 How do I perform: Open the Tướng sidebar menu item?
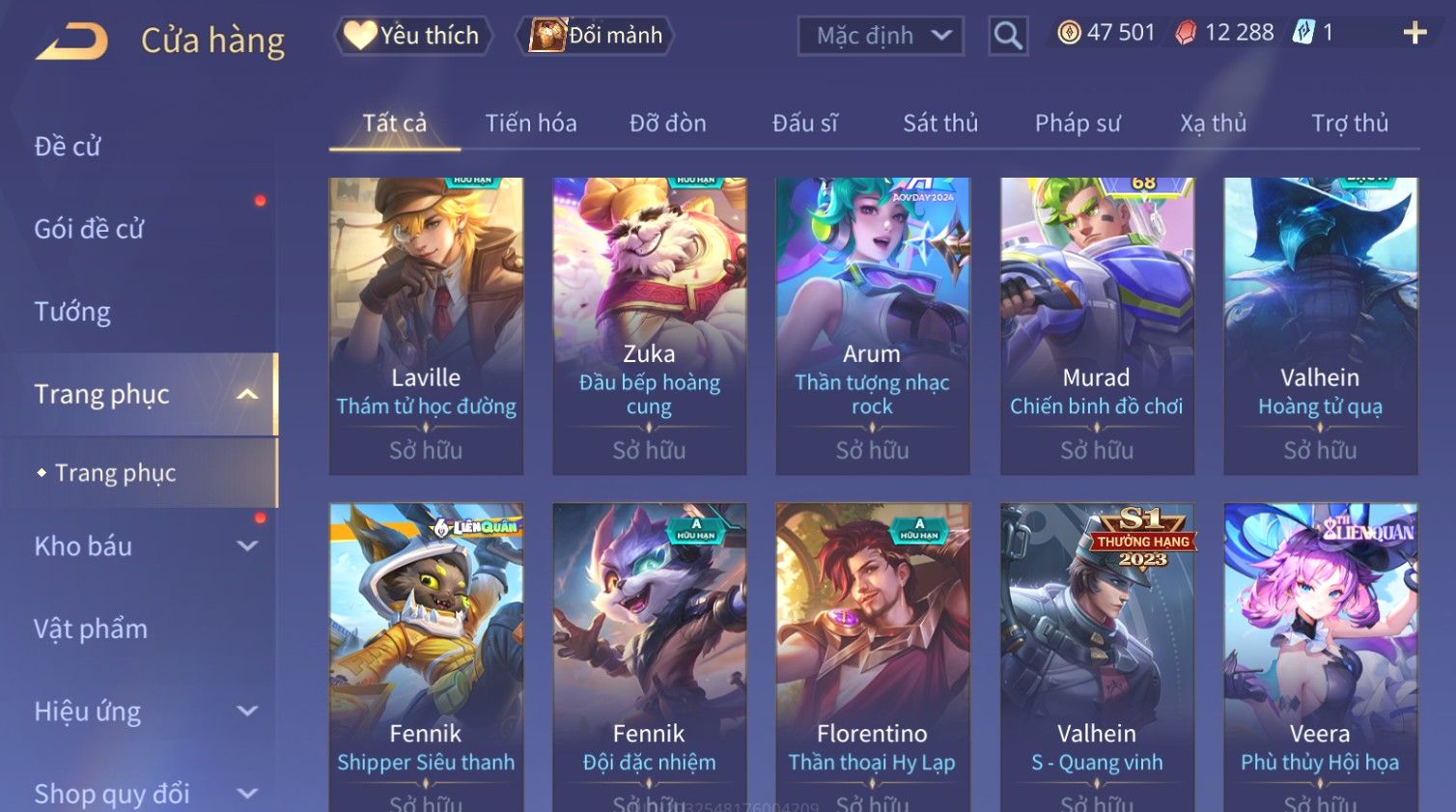click(72, 312)
